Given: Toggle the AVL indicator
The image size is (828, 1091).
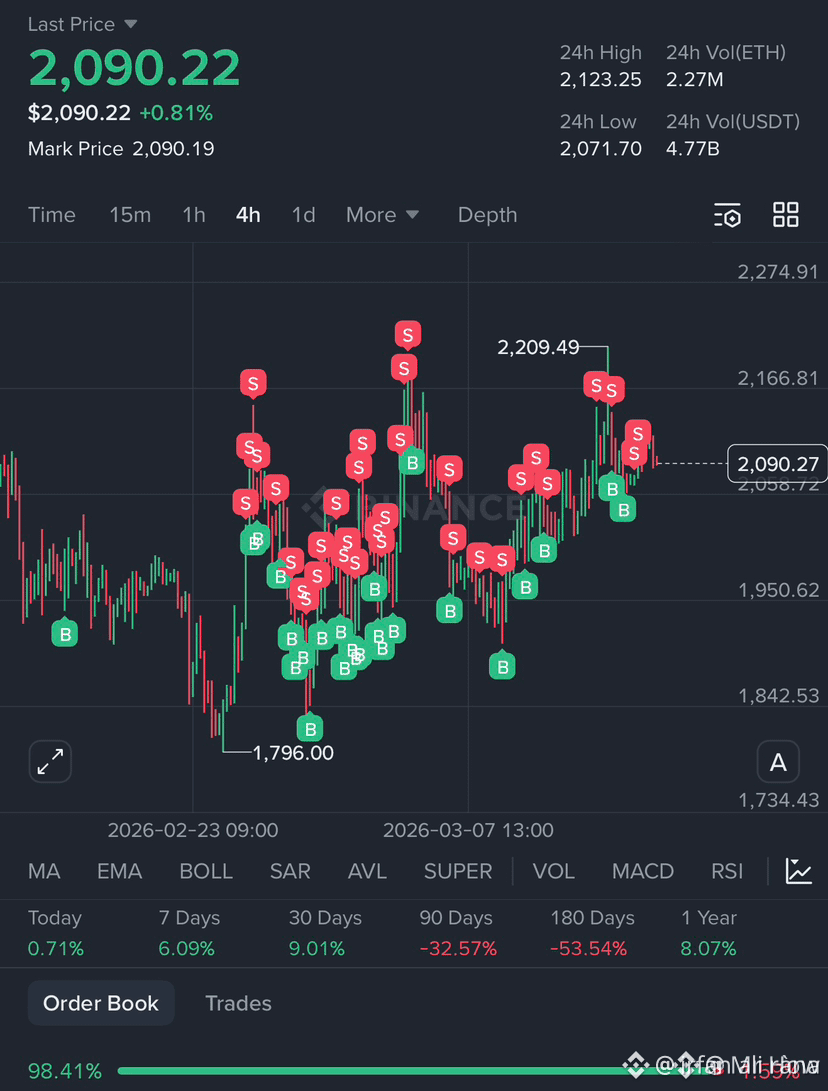Looking at the screenshot, I should [x=367, y=871].
